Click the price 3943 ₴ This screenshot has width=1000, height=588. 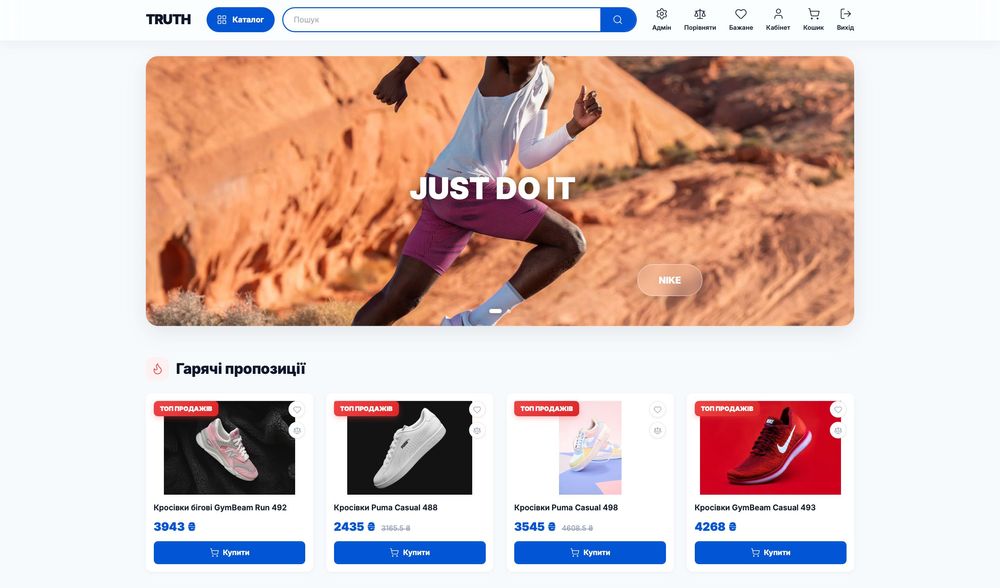click(x=175, y=527)
